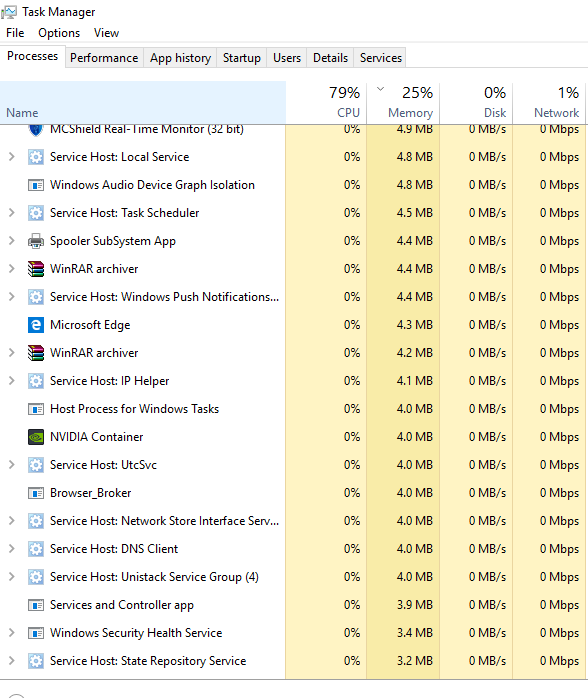This screenshot has width=588, height=698.
Task: Sort by the CPU column header
Action: 326,103
